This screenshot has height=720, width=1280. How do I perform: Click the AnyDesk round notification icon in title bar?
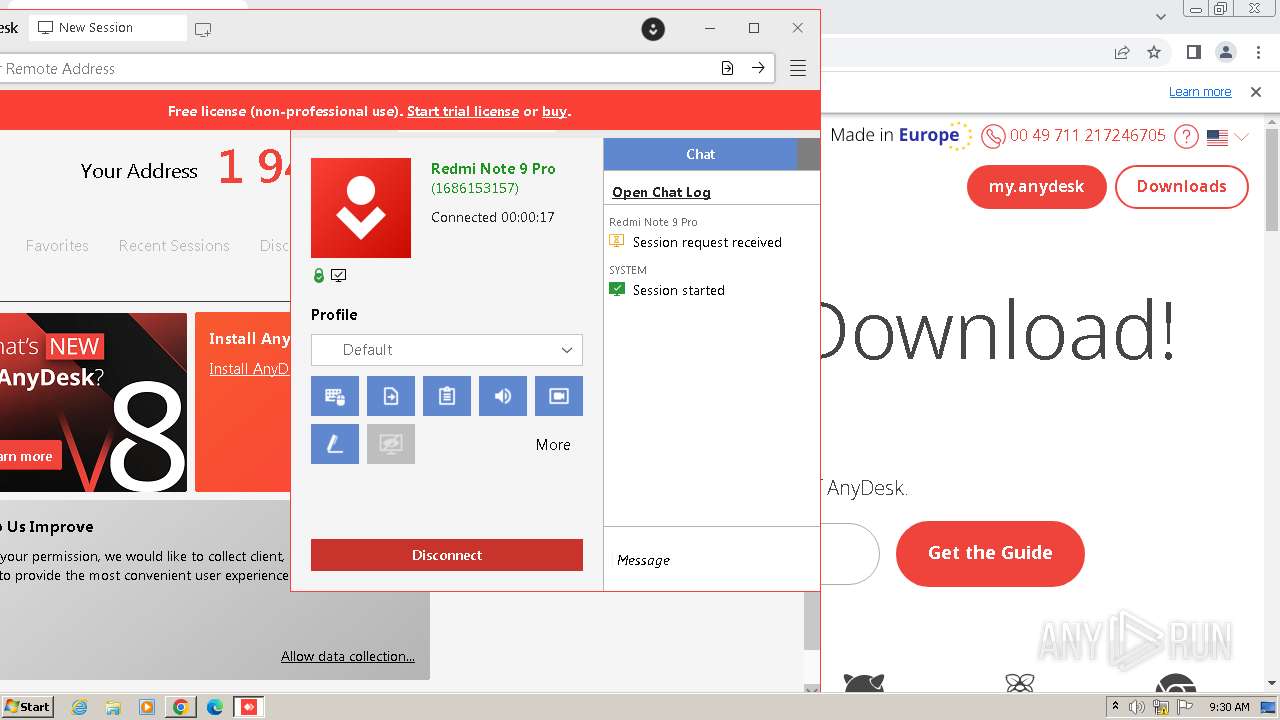pos(653,29)
